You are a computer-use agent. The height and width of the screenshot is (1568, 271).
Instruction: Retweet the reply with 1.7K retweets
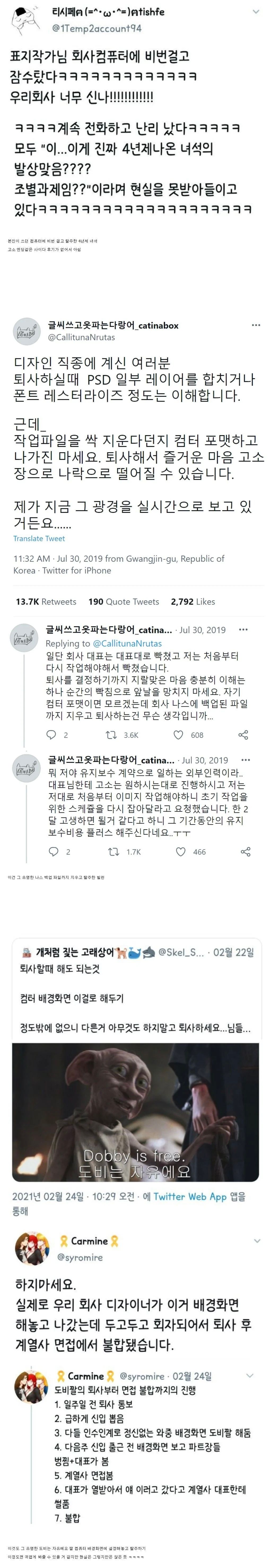[114, 852]
